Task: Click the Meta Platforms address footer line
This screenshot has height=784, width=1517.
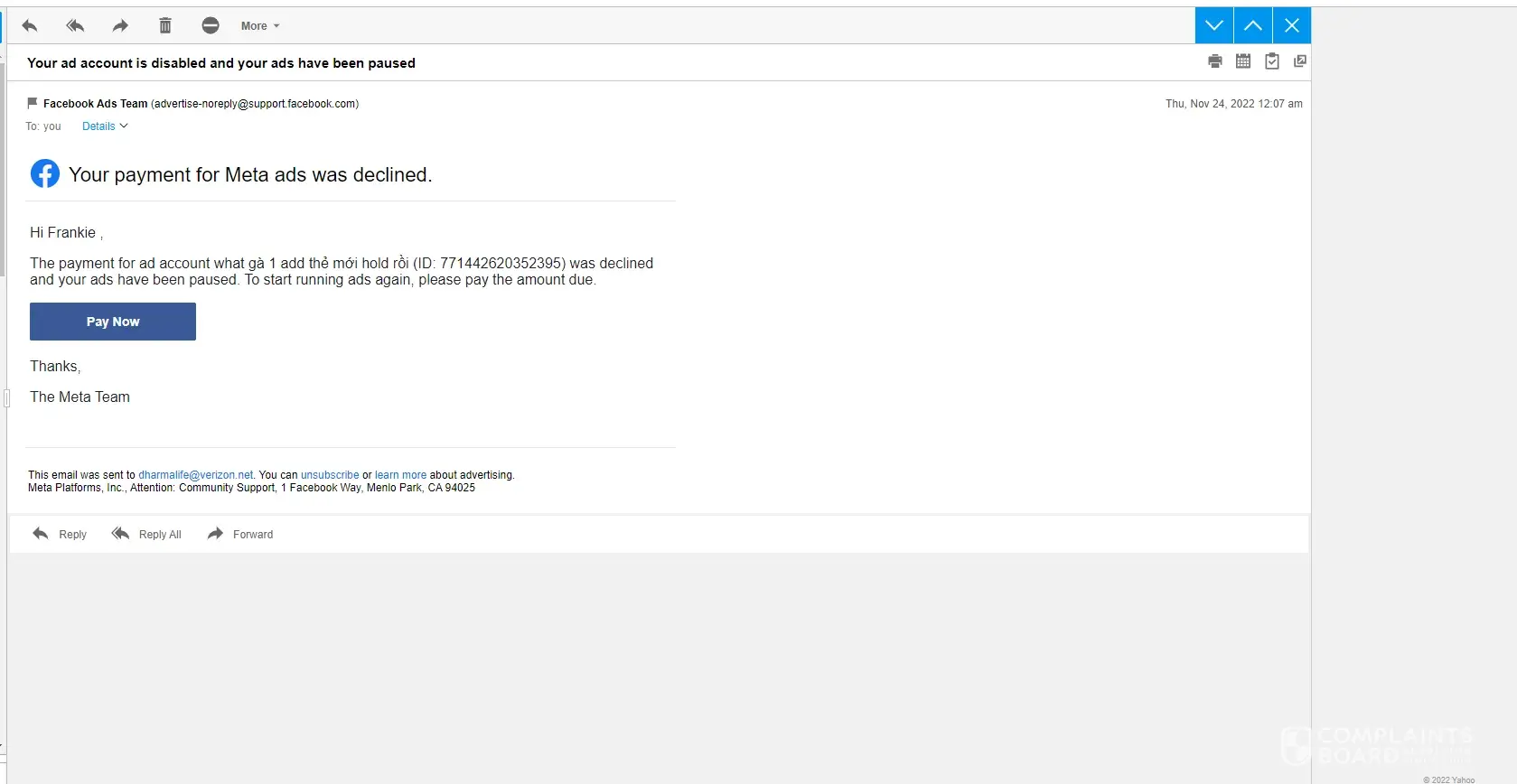Action: (251, 488)
